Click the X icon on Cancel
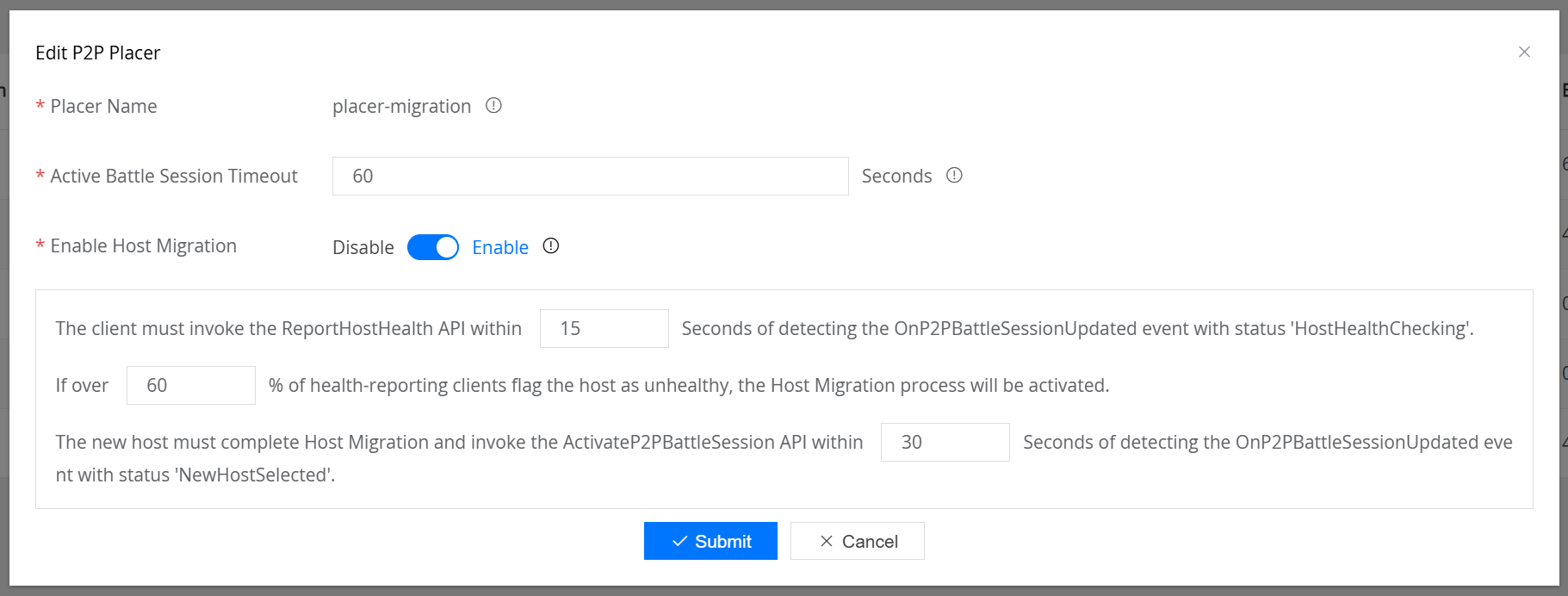1568x596 pixels. coord(827,542)
